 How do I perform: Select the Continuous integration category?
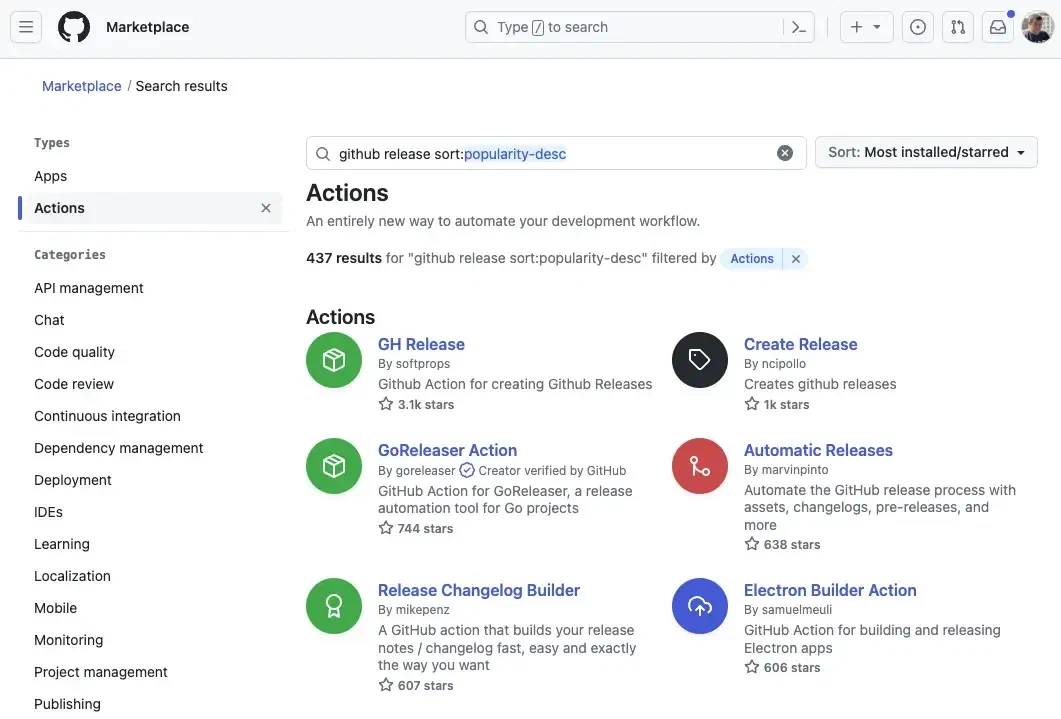pyautogui.click(x=107, y=415)
